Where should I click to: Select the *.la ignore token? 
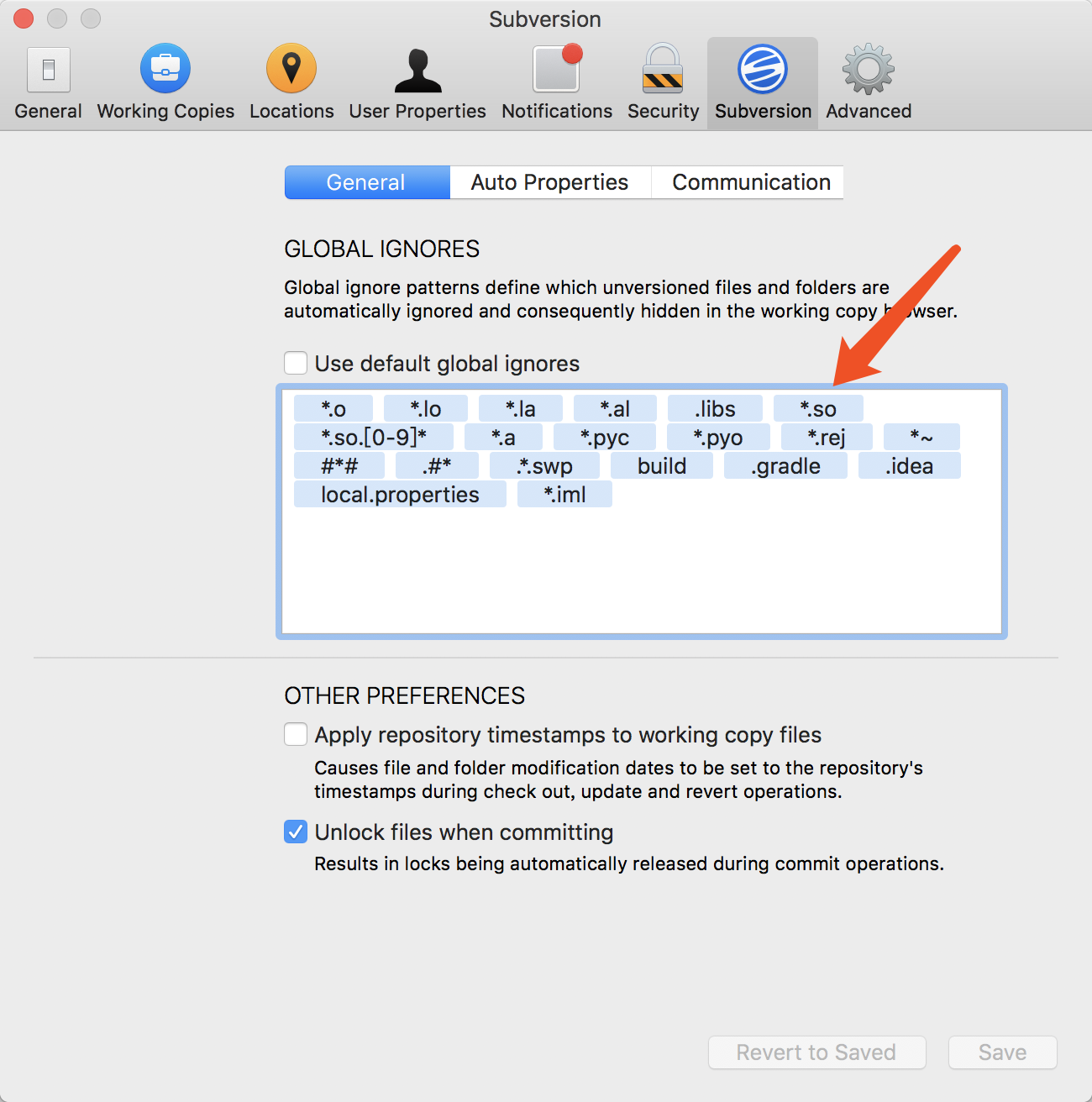tap(521, 409)
